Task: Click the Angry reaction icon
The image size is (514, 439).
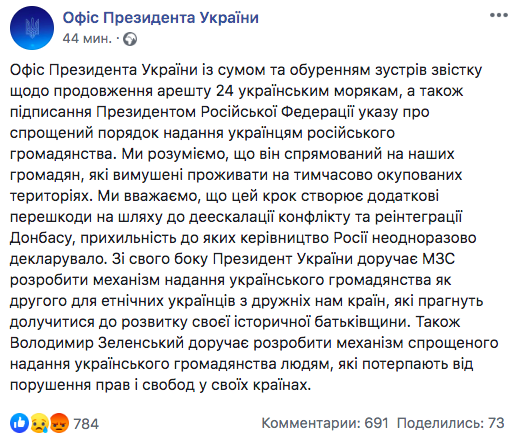Action: pos(59,423)
